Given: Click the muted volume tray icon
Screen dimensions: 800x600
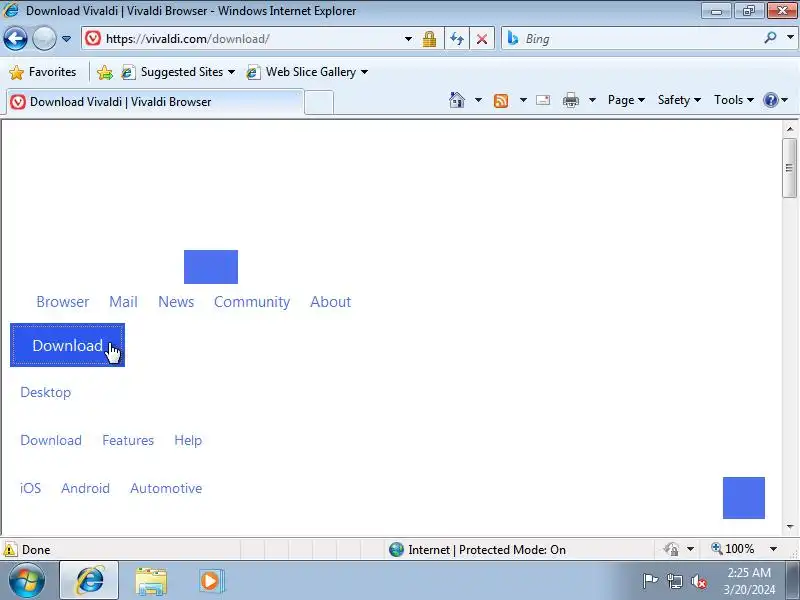Looking at the screenshot, I should click(x=699, y=581).
